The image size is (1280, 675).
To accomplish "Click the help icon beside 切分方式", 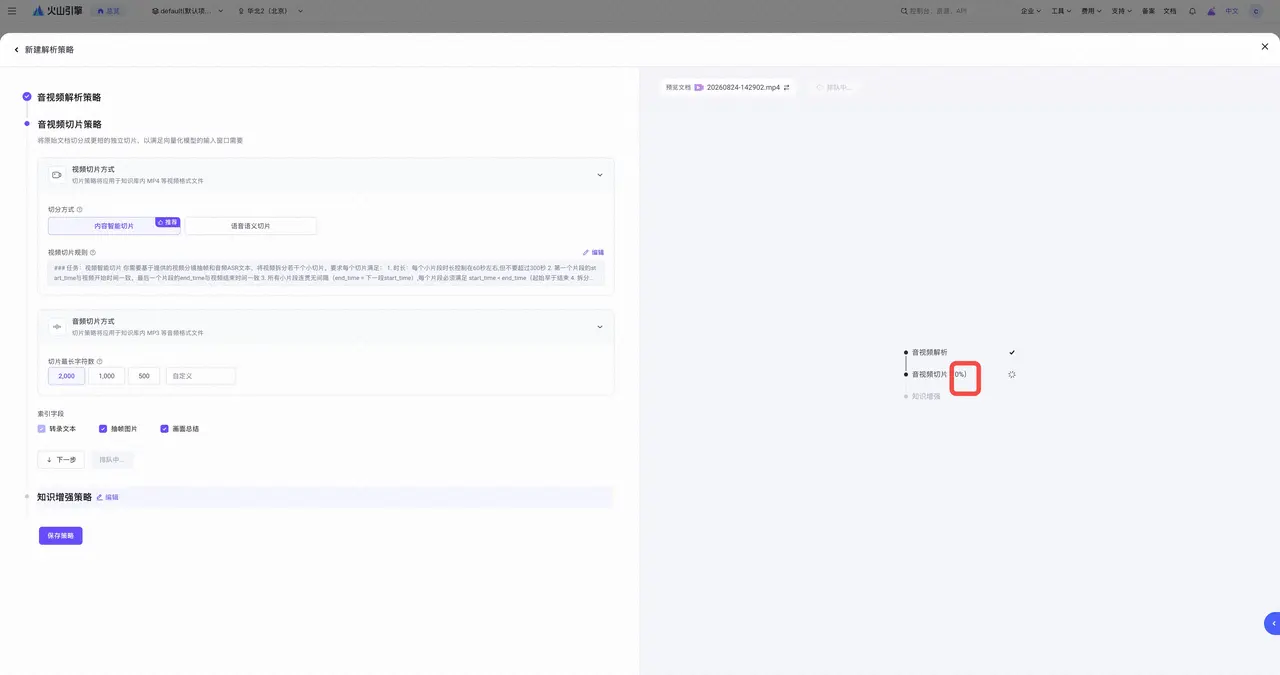I will click(x=80, y=210).
